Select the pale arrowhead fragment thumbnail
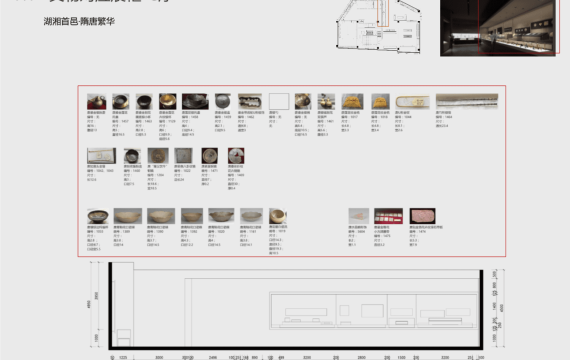 click(x=358, y=216)
